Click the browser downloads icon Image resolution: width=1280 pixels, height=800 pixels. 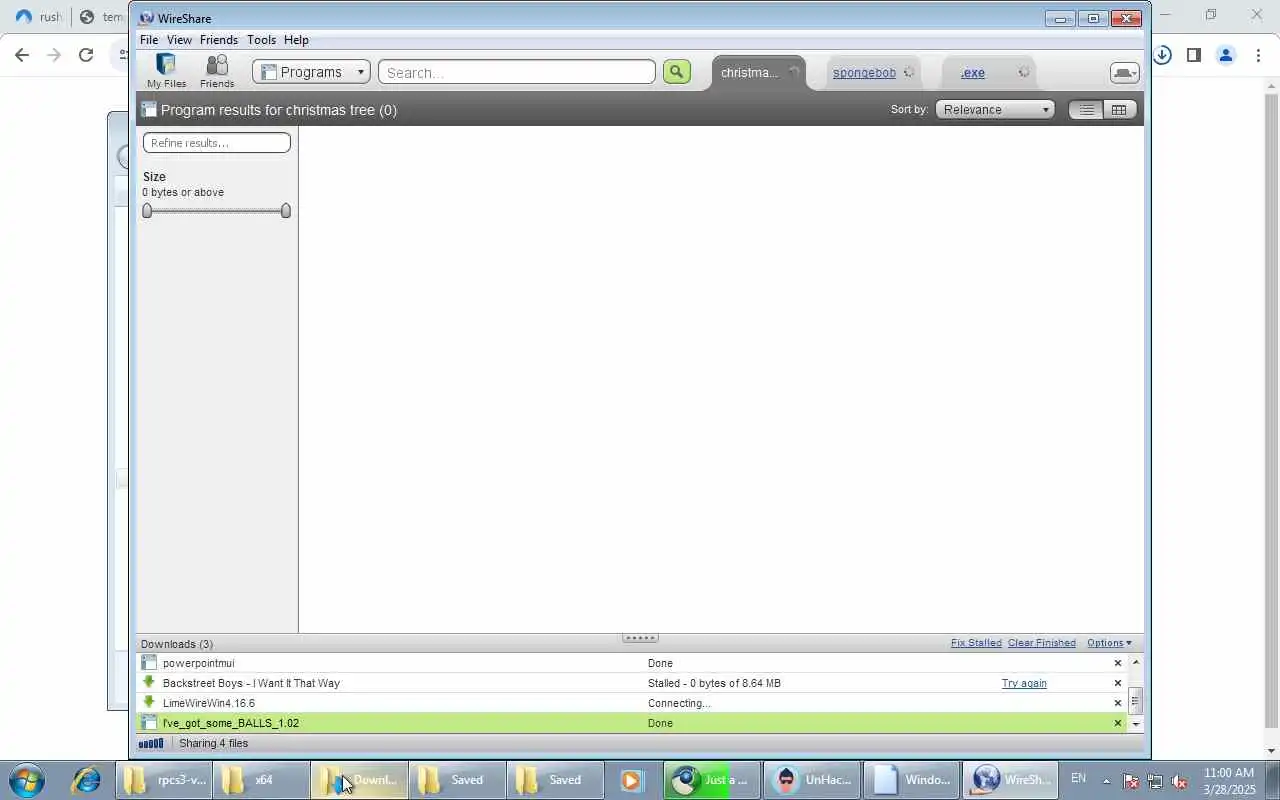(1162, 55)
